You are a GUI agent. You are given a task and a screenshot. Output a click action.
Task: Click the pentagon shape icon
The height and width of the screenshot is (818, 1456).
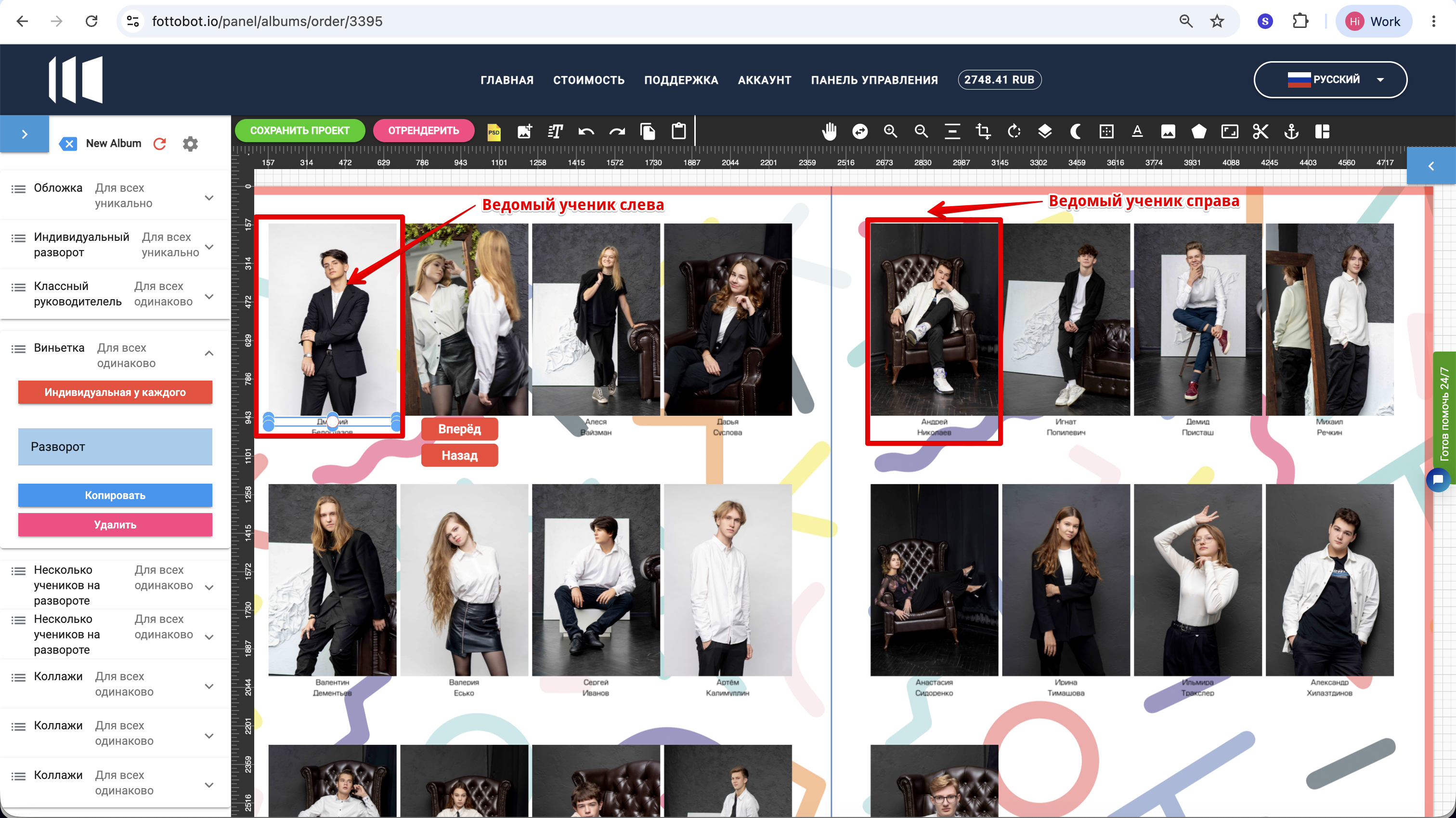1199,132
